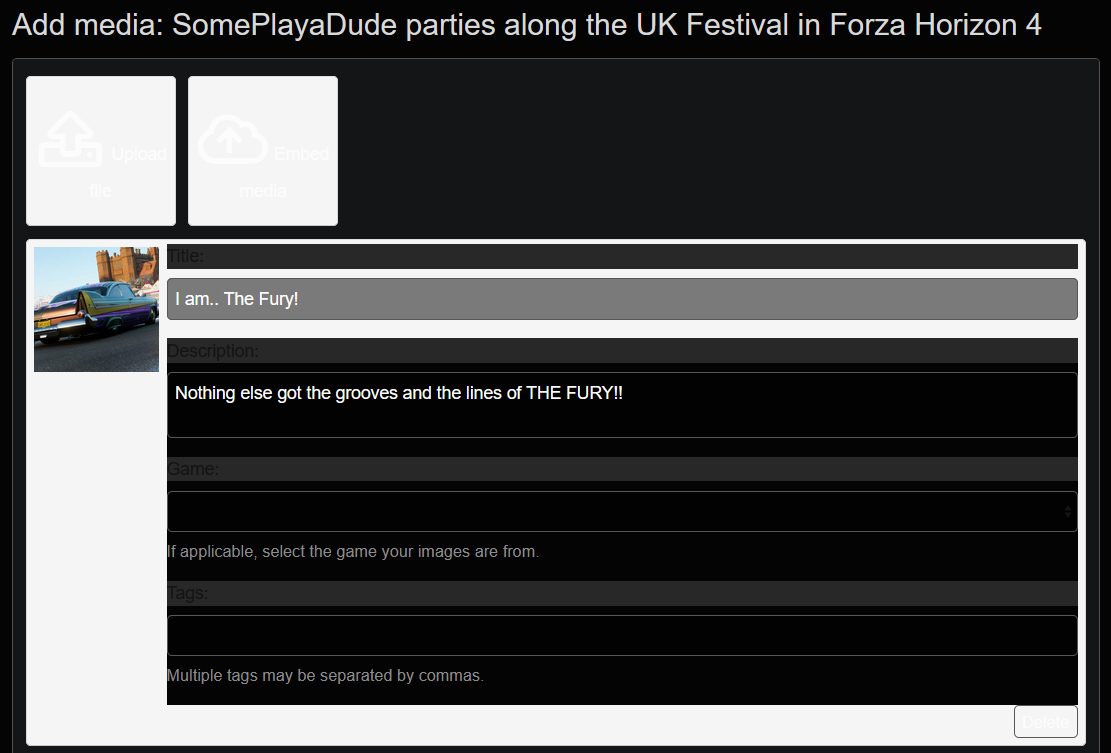Focus the empty Tags input field
This screenshot has width=1111, height=753.
(x=622, y=635)
